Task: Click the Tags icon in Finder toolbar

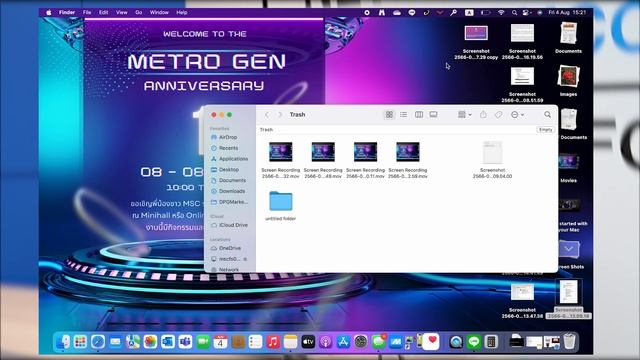Action: (x=498, y=115)
